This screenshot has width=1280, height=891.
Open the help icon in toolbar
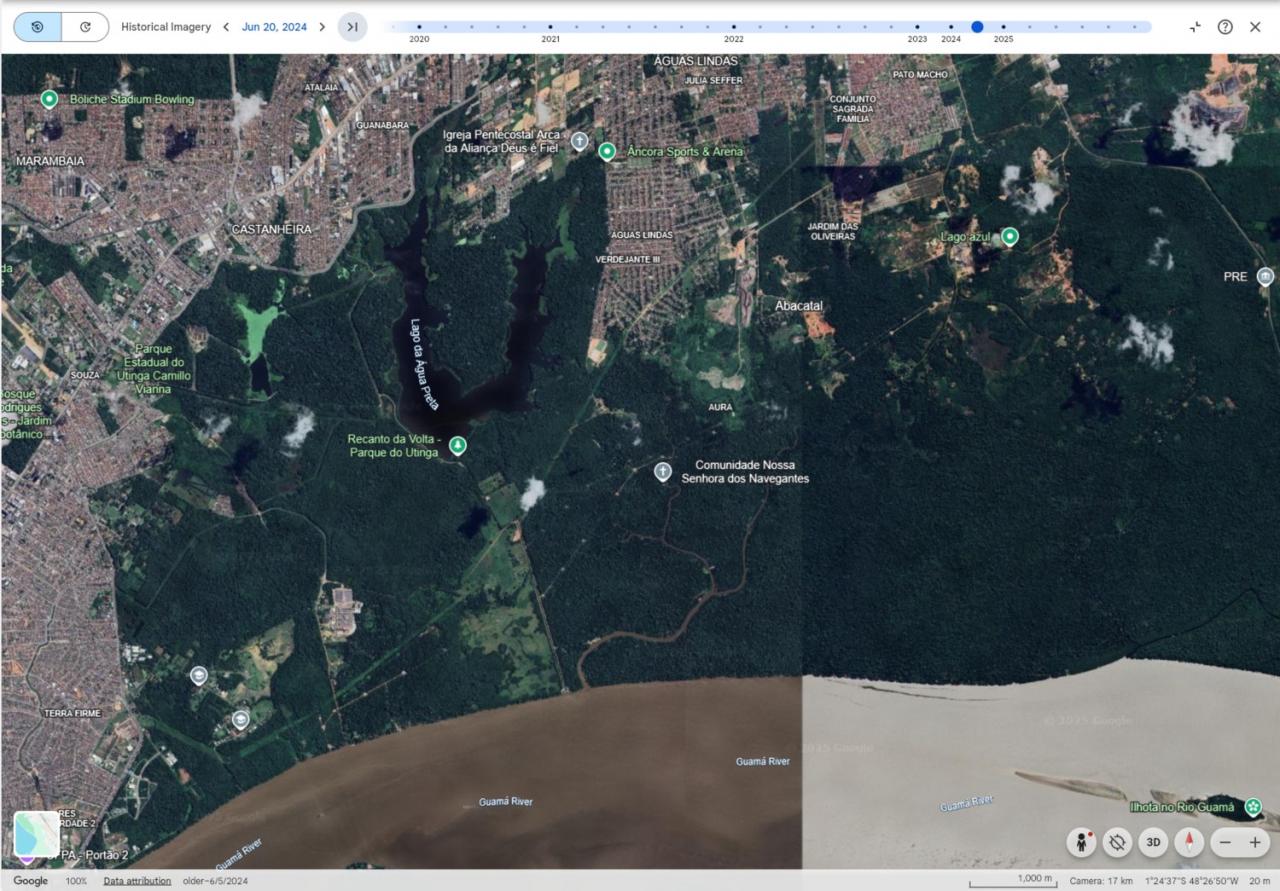coord(1225,27)
